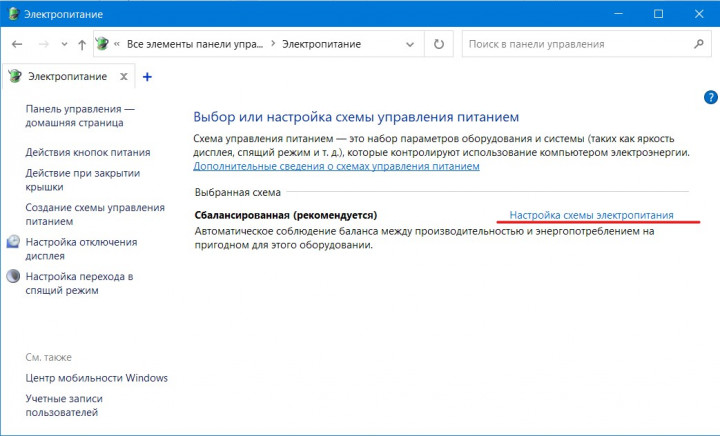The height and width of the screenshot is (436, 720).
Task: Open Дополнительные сведения о схемах link
Action: click(336, 166)
